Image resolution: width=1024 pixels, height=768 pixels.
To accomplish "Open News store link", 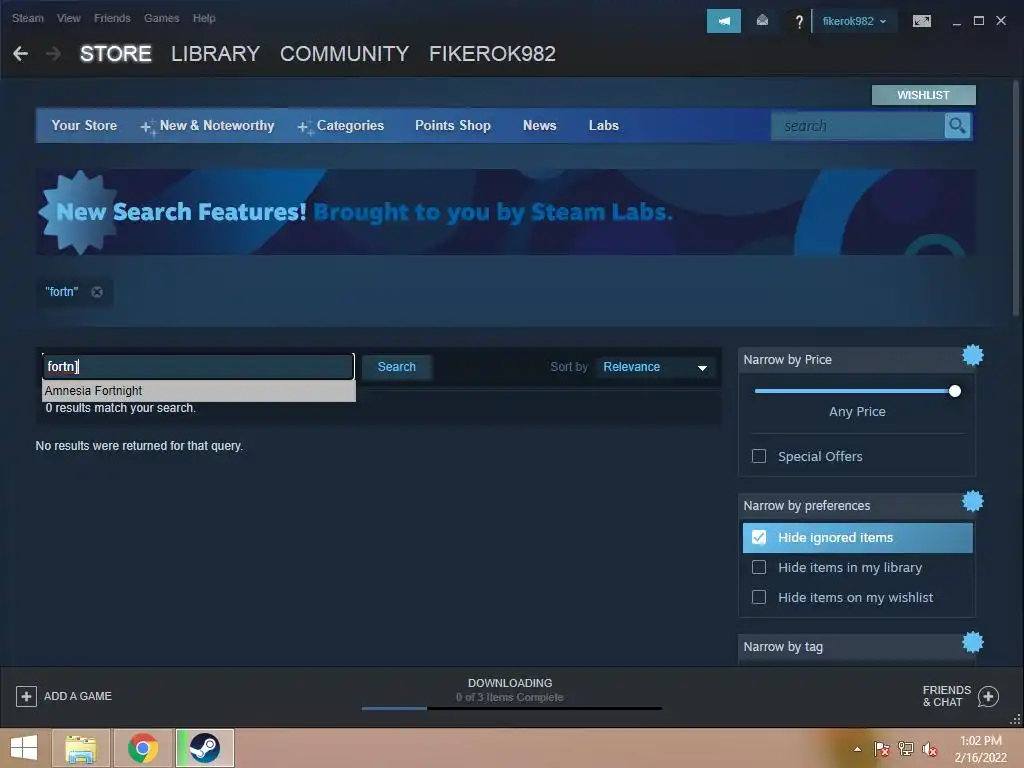I will click(x=539, y=125).
